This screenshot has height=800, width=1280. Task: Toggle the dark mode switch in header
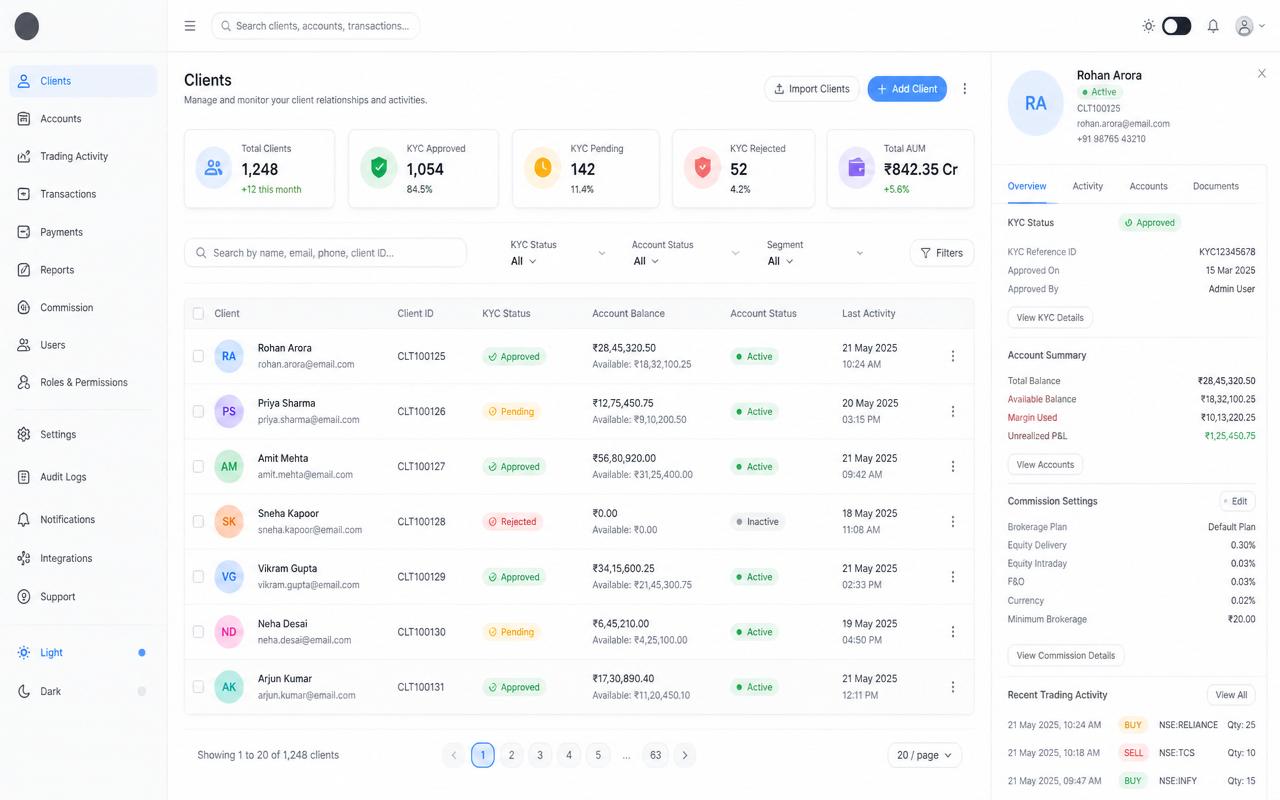point(1176,26)
